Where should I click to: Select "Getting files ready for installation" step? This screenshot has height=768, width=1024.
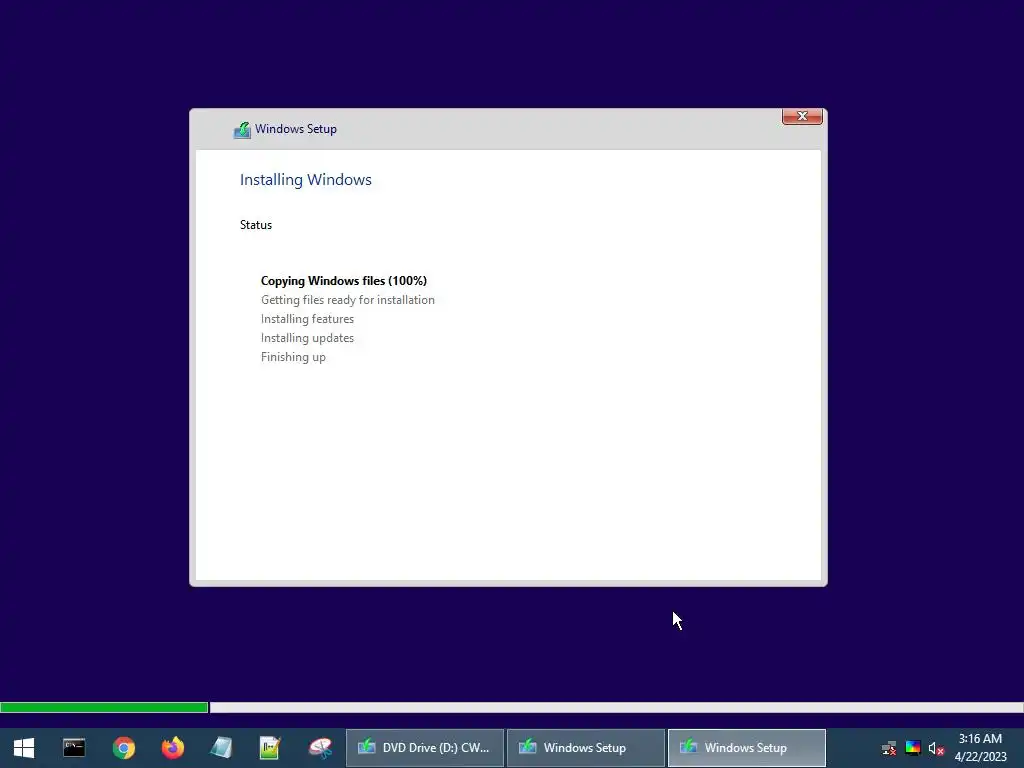click(347, 300)
